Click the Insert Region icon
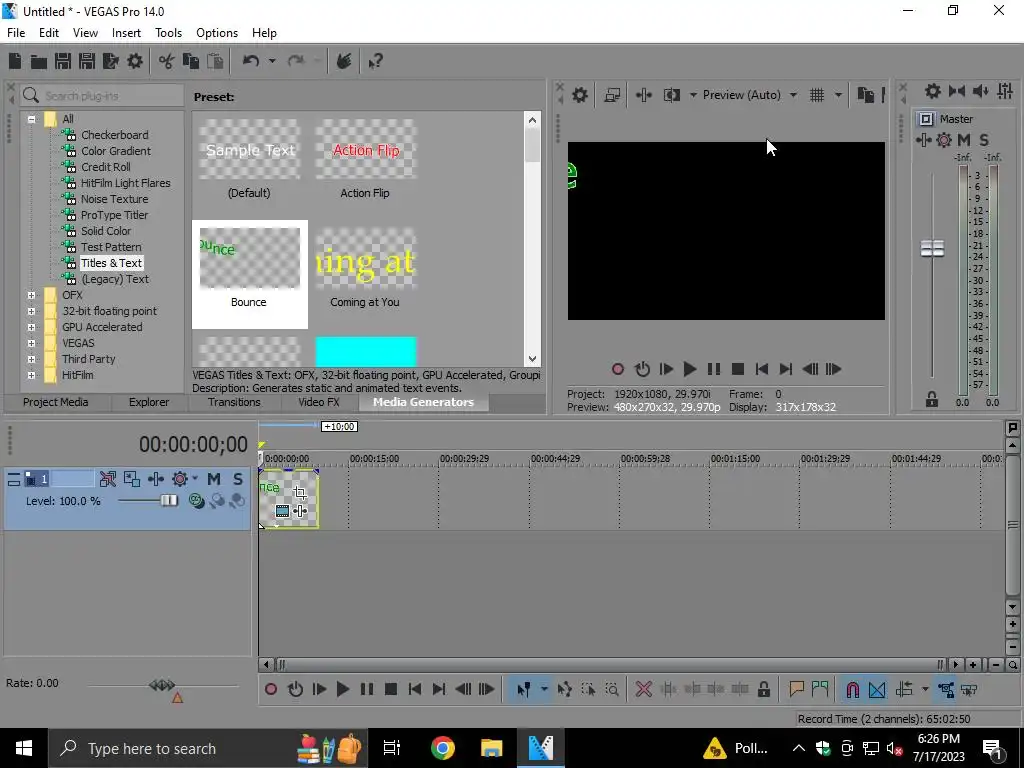1024x768 pixels. click(x=820, y=690)
